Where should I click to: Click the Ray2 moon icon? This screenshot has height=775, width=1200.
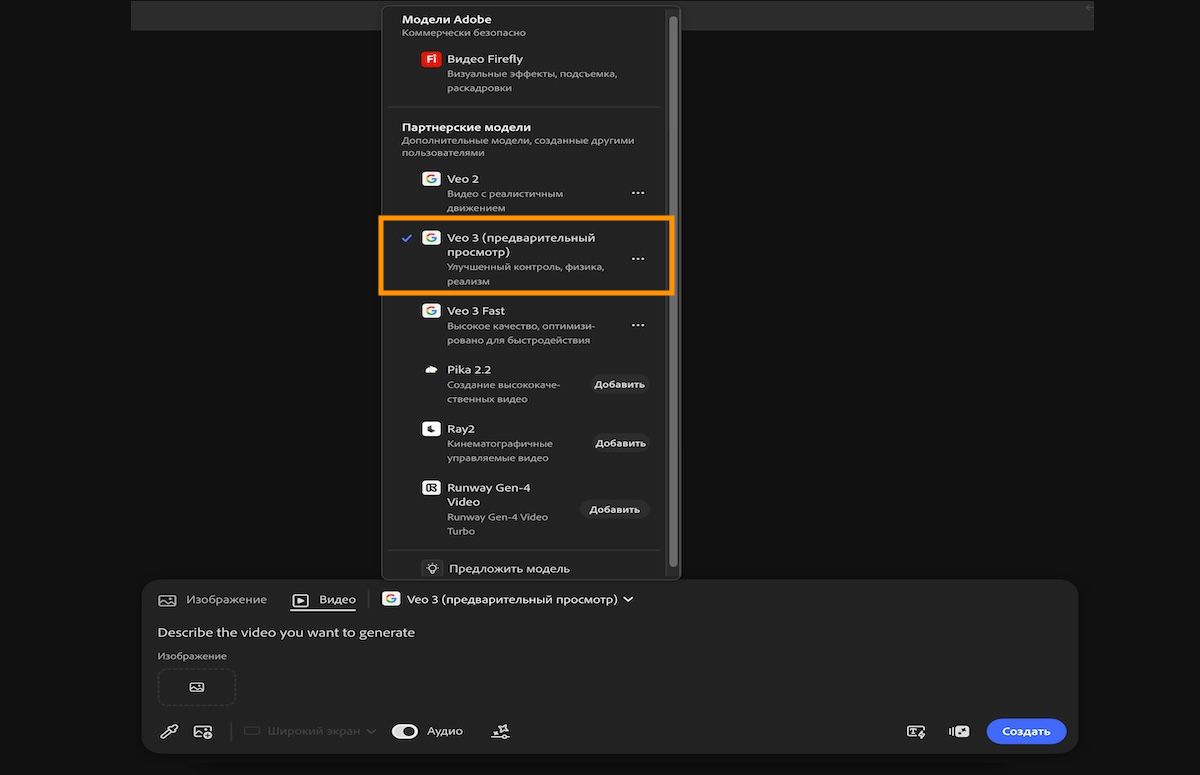coord(431,429)
